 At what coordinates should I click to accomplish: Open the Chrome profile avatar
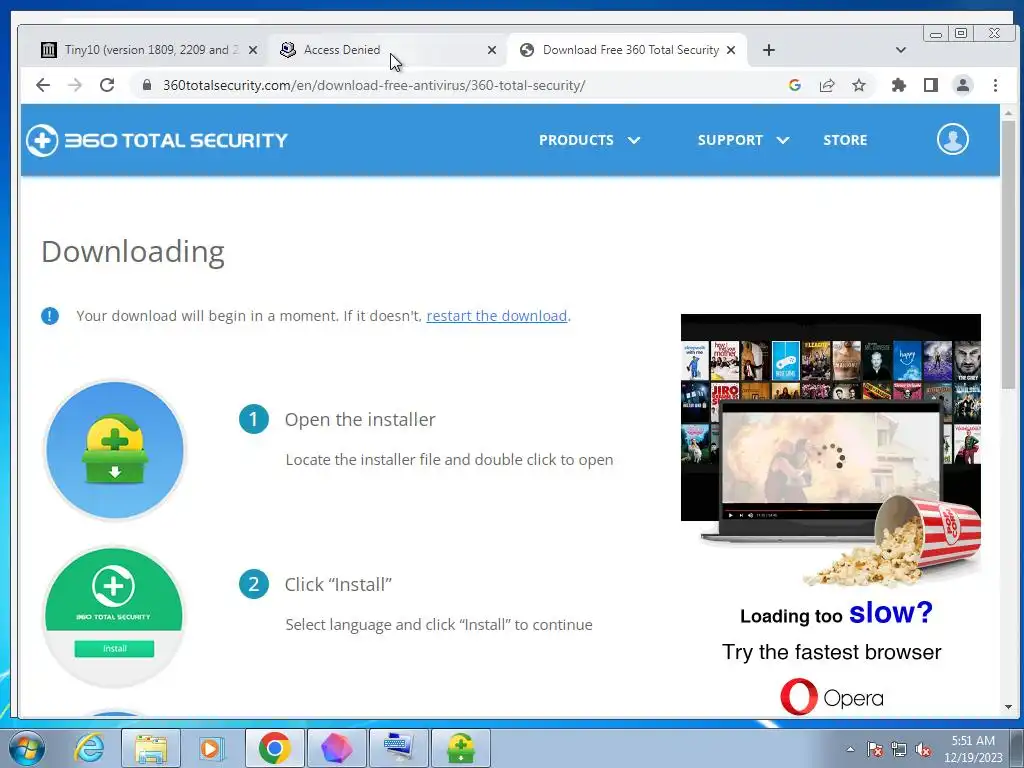[963, 85]
